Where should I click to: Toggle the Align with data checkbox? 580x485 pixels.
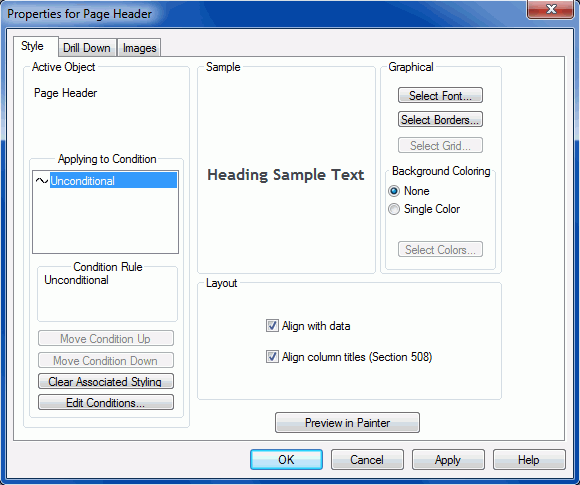tap(272, 326)
